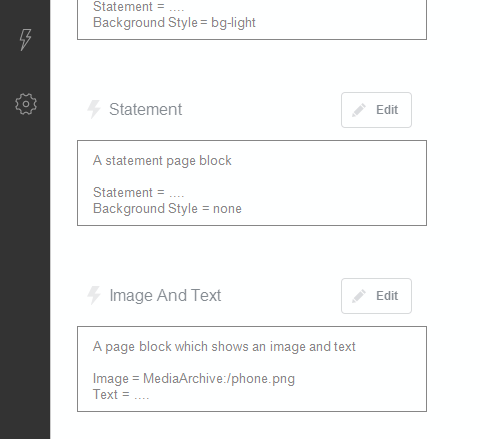Click 'Statement = ....' in the middle block
This screenshot has width=480, height=439.
(x=139, y=193)
